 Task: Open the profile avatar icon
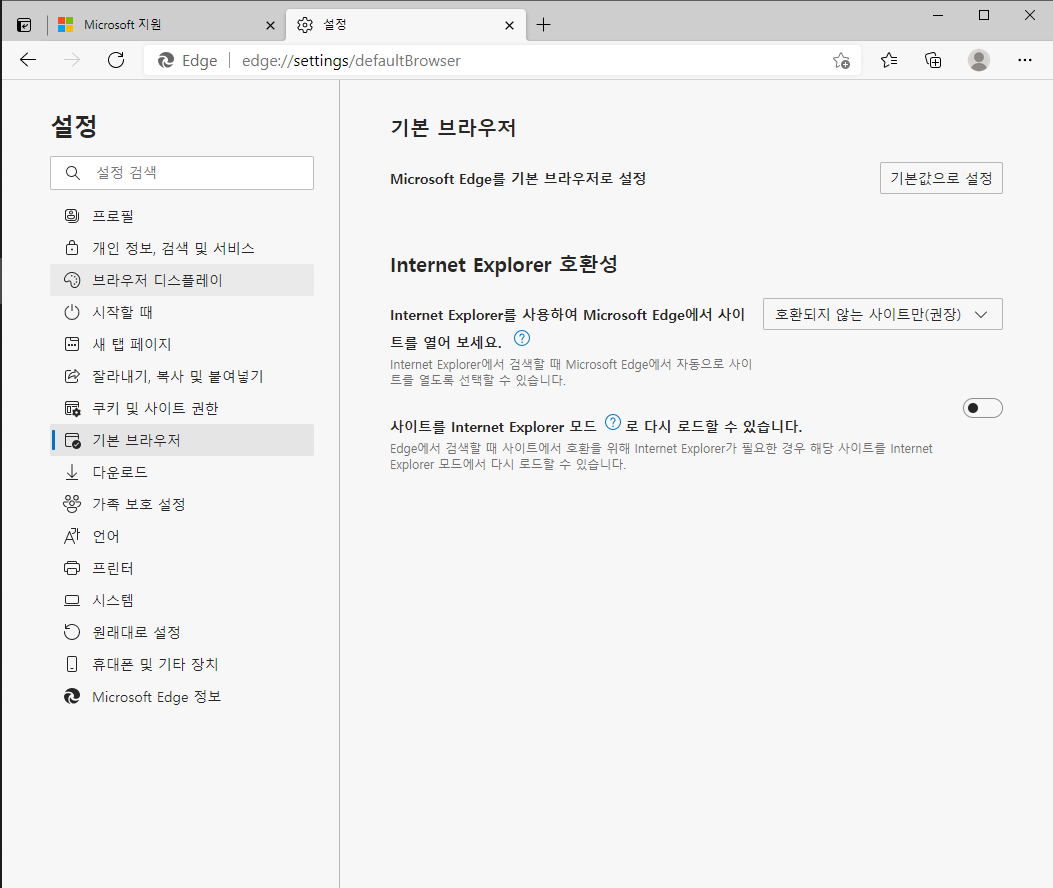[x=978, y=60]
